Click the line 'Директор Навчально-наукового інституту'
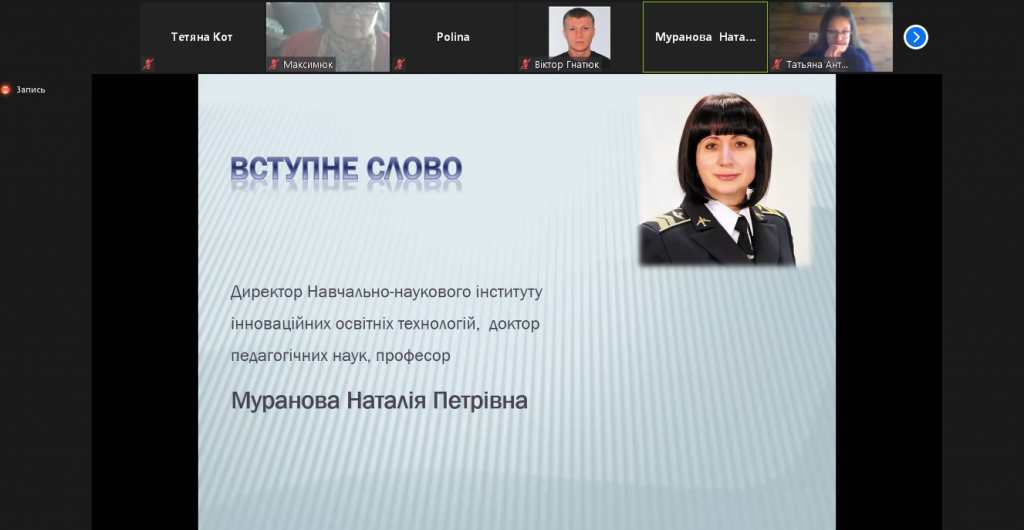This screenshot has width=1024, height=530. [387, 291]
